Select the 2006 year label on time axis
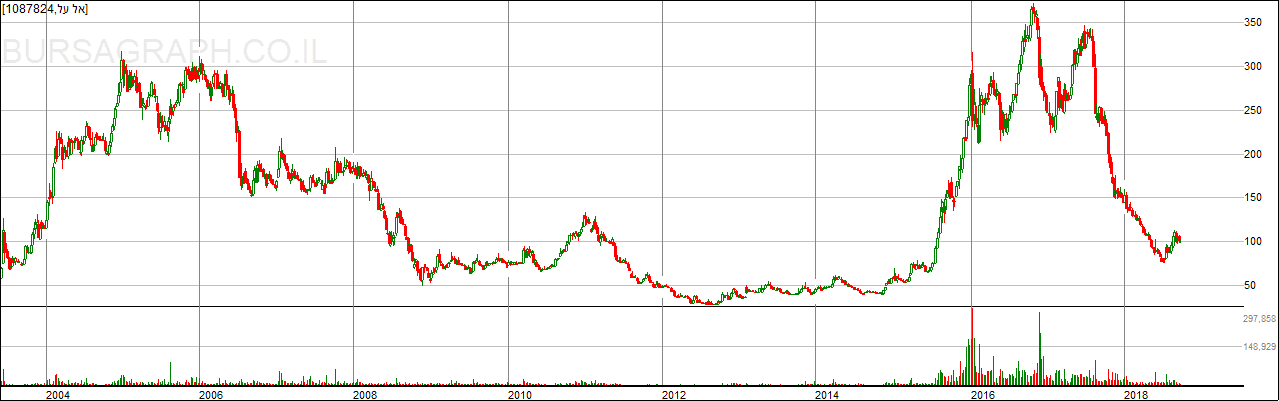 210,394
